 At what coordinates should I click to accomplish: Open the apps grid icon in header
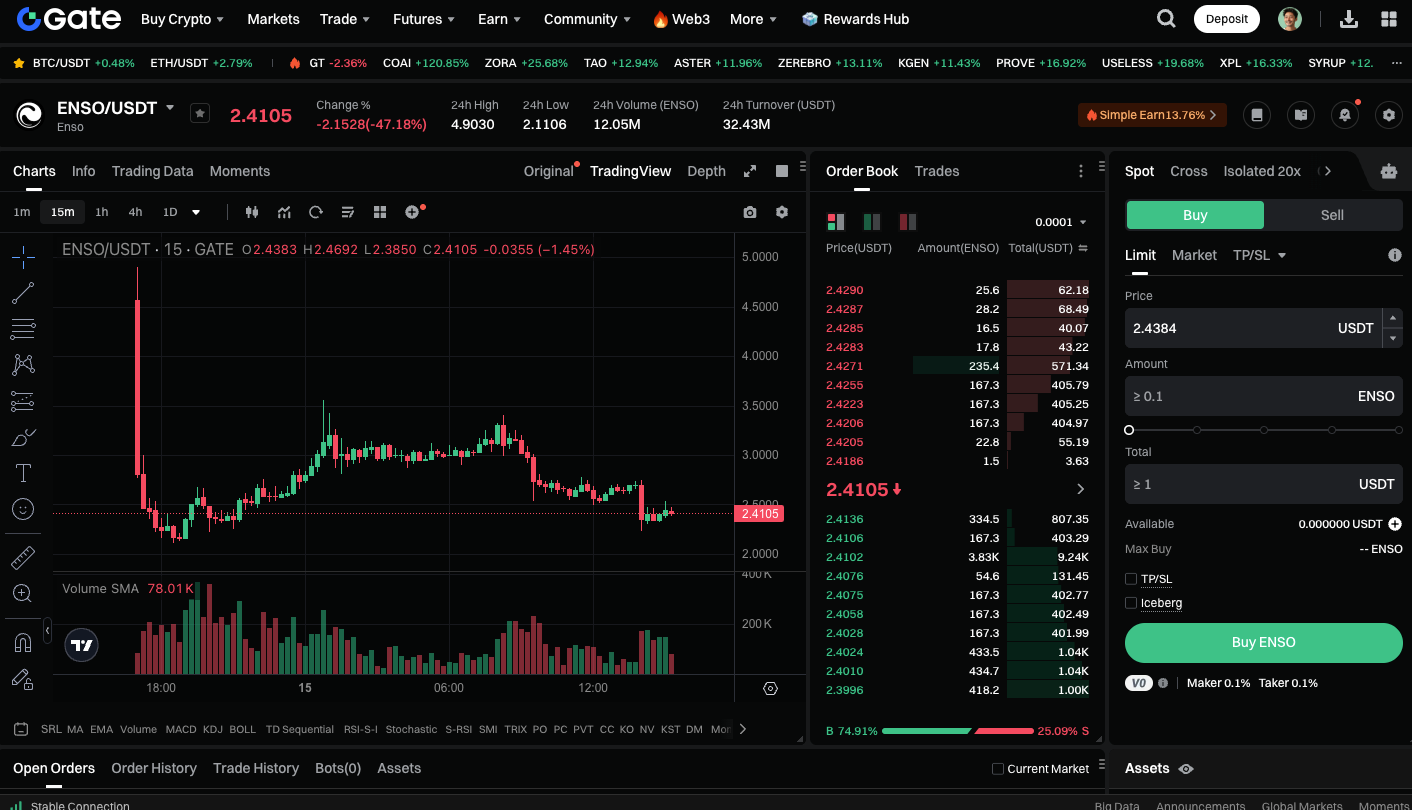[x=1389, y=19]
